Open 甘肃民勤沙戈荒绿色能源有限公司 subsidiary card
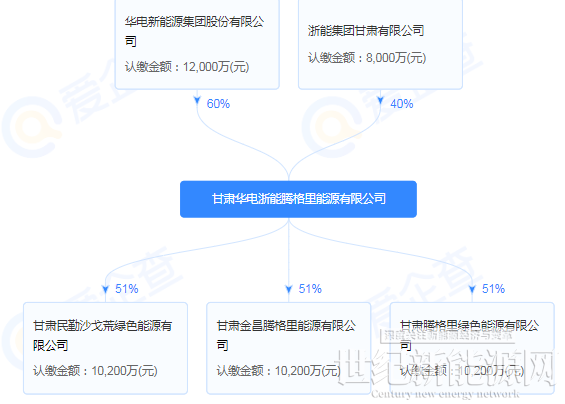 (x=106, y=348)
